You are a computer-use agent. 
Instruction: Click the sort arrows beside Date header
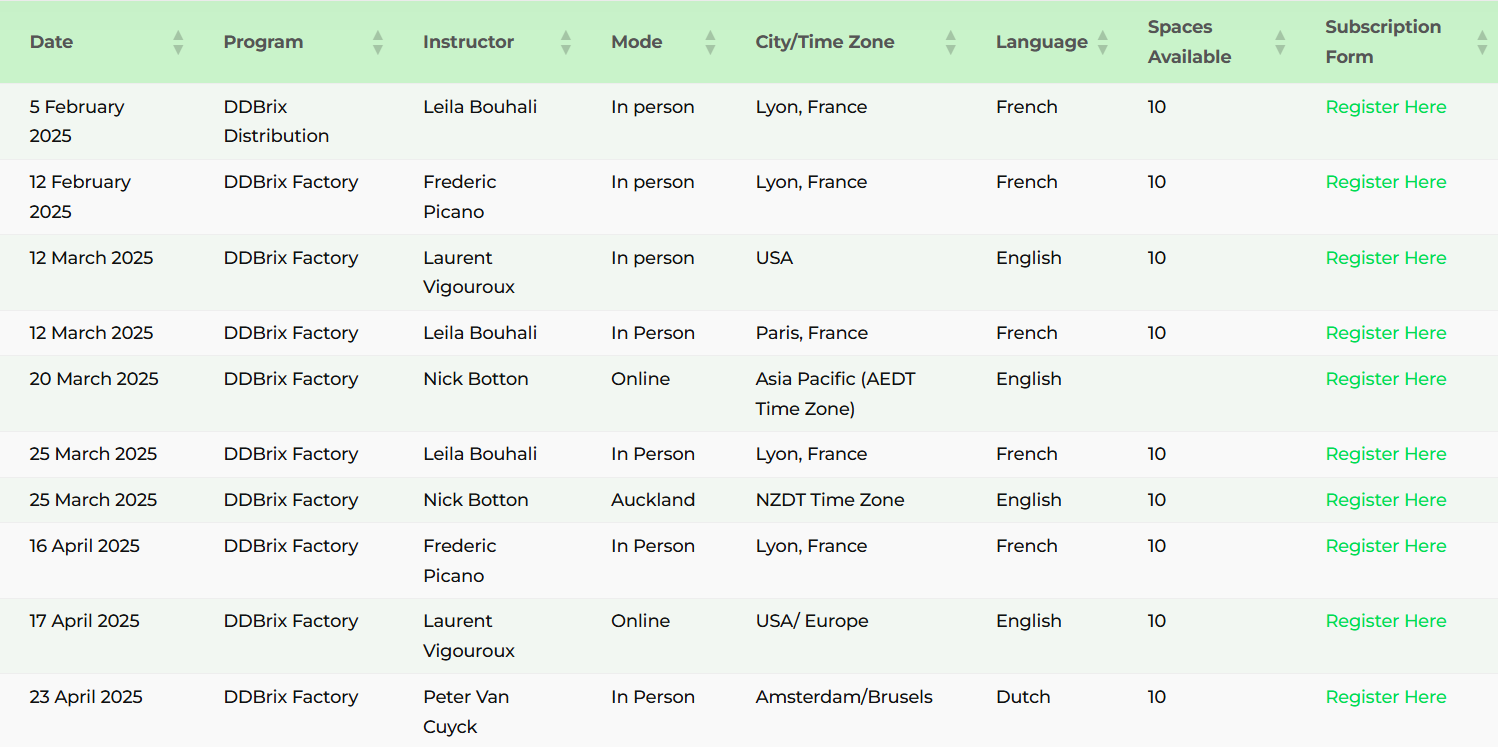(x=178, y=42)
